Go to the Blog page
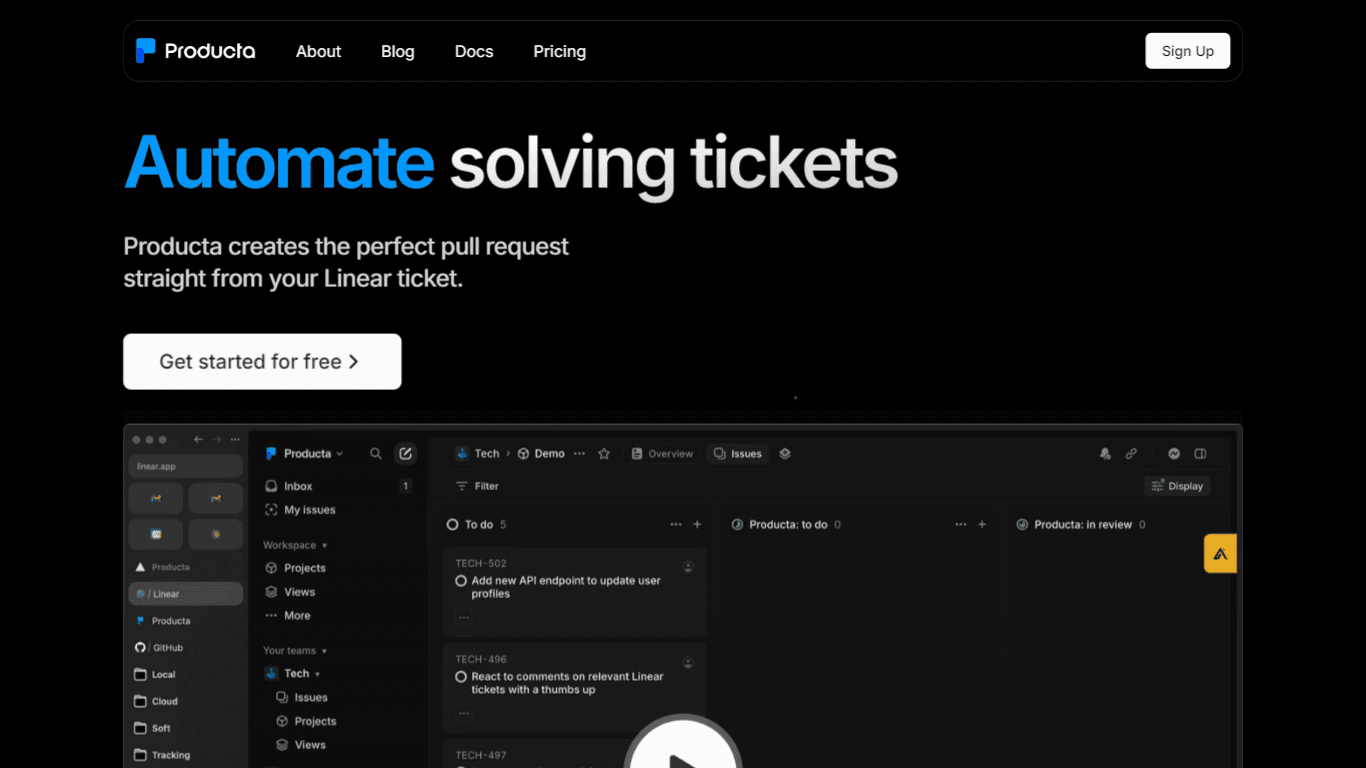The image size is (1366, 768). coord(398,51)
